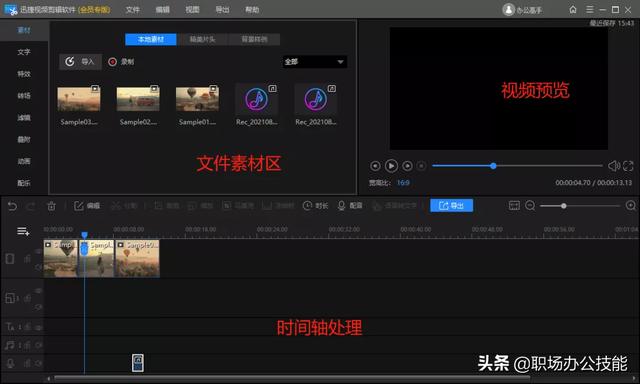Open the 时长 duration clock tool
640x384 pixels.
(316, 206)
